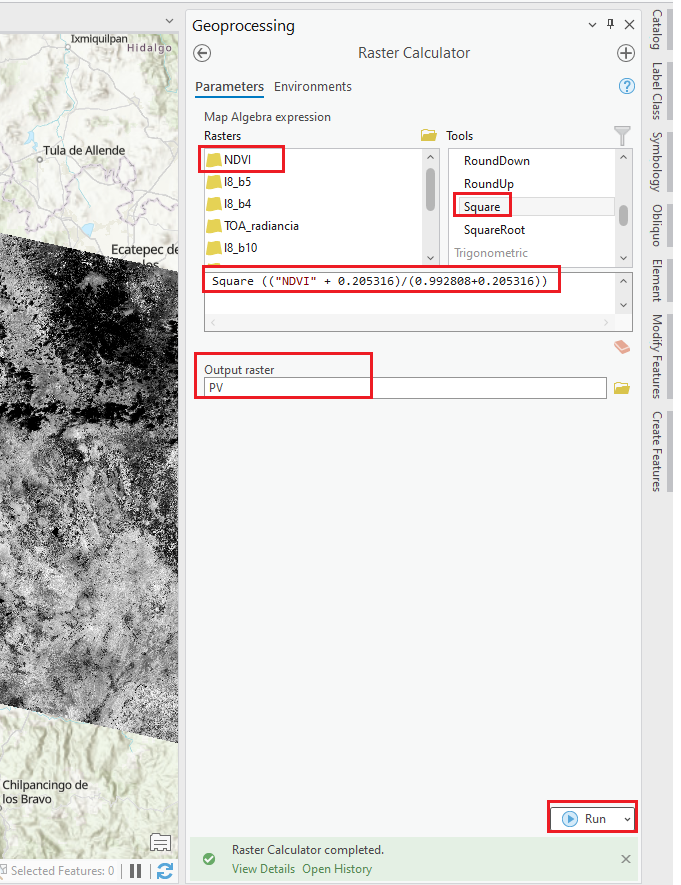Open the Symbology side tab

tap(656, 161)
